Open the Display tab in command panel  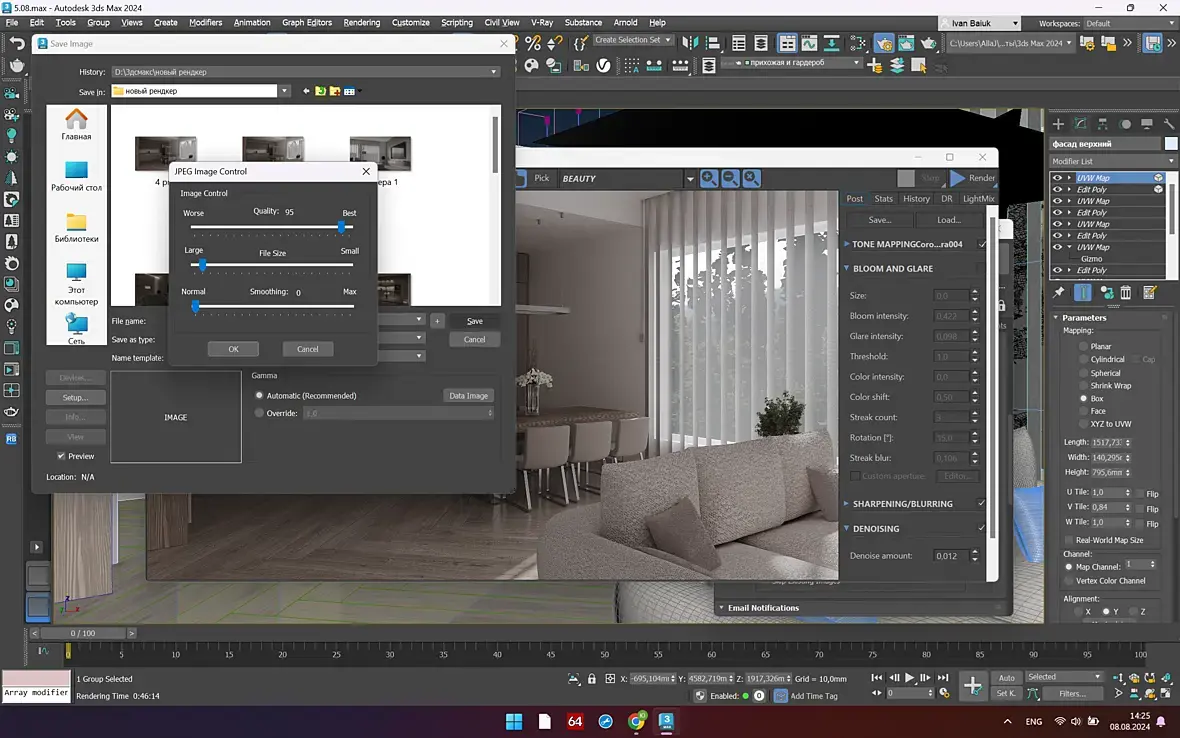(x=1147, y=123)
